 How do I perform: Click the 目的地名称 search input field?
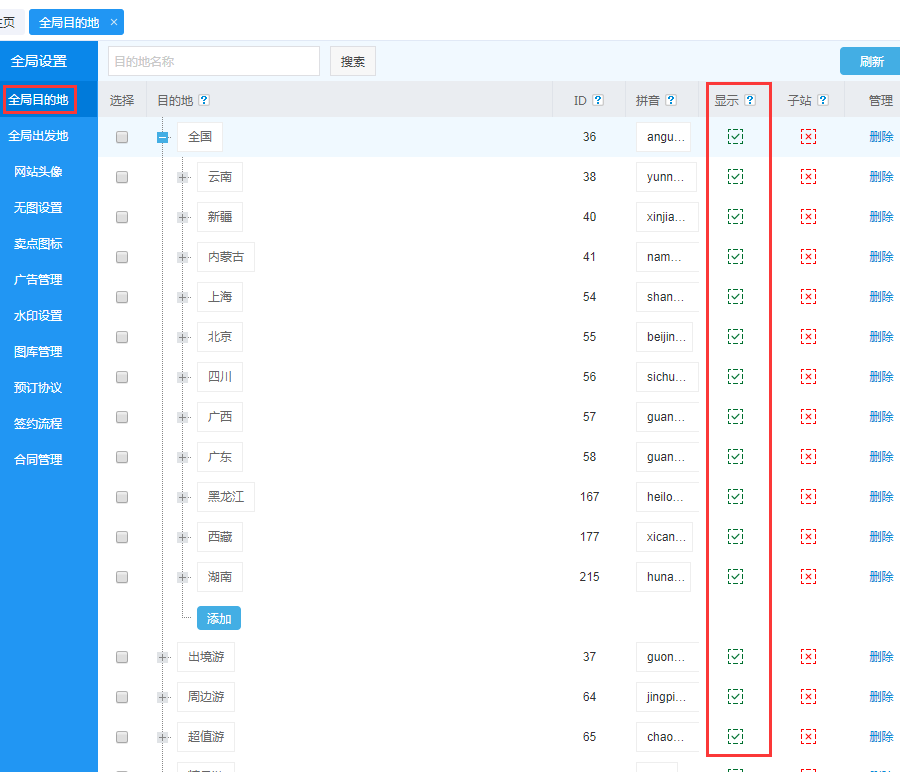pos(213,61)
